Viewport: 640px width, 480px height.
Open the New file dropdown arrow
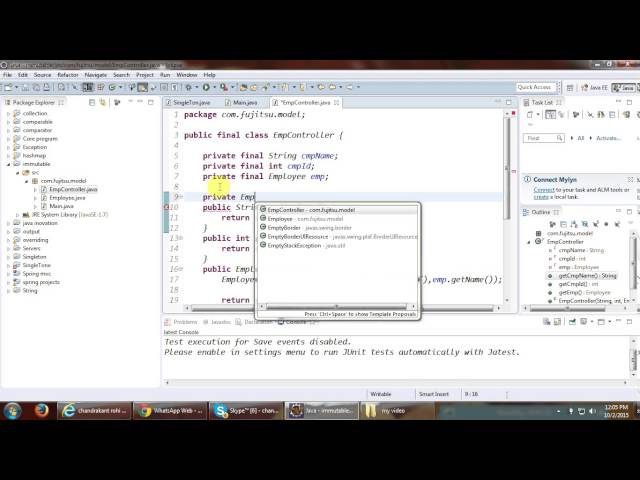(x=16, y=87)
